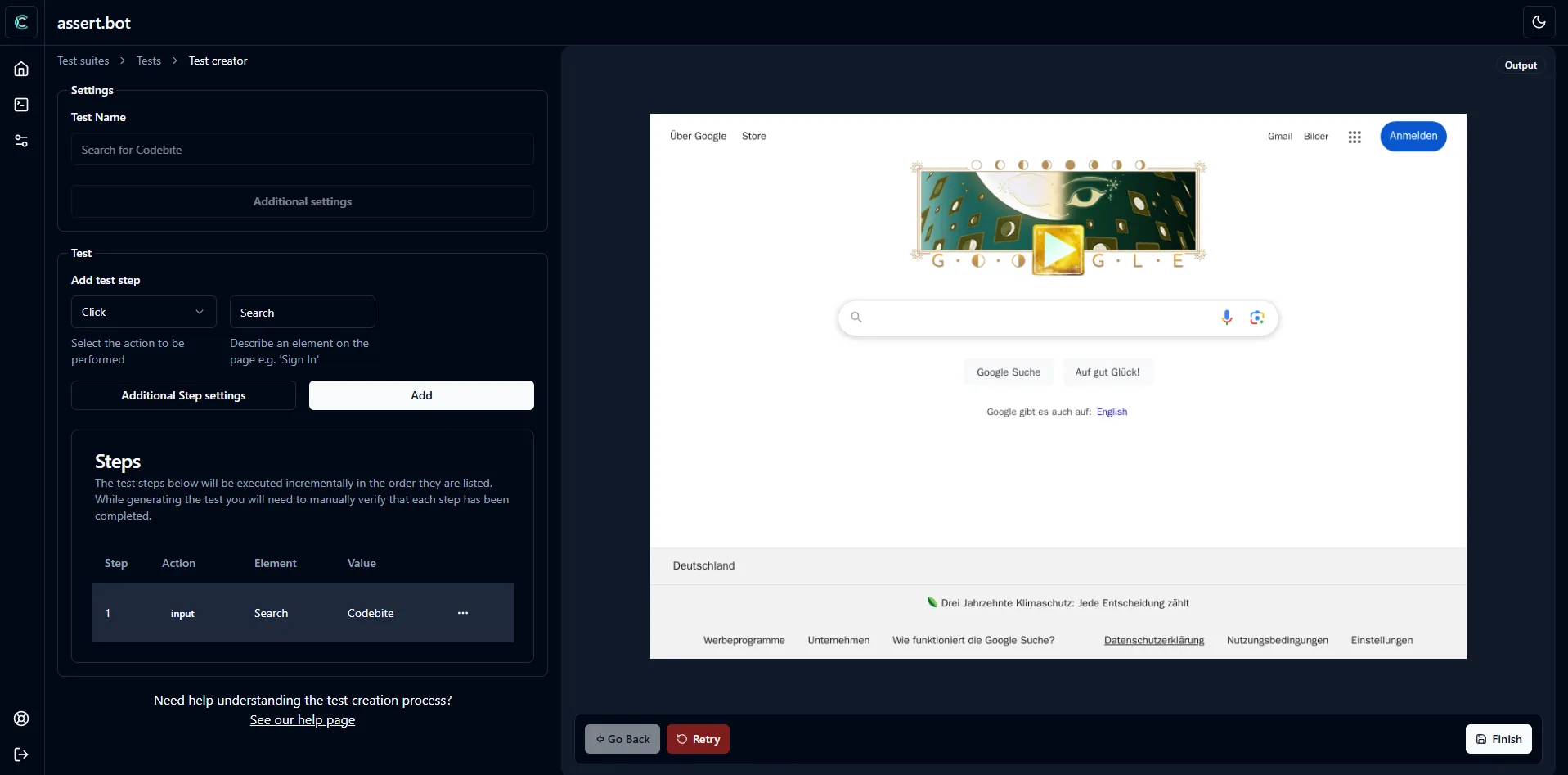Open the Click action dropdown
Image resolution: width=1568 pixels, height=775 pixels.
[x=144, y=312]
